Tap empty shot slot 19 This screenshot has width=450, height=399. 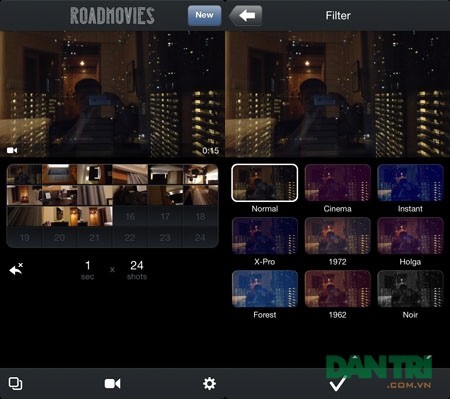(24, 237)
